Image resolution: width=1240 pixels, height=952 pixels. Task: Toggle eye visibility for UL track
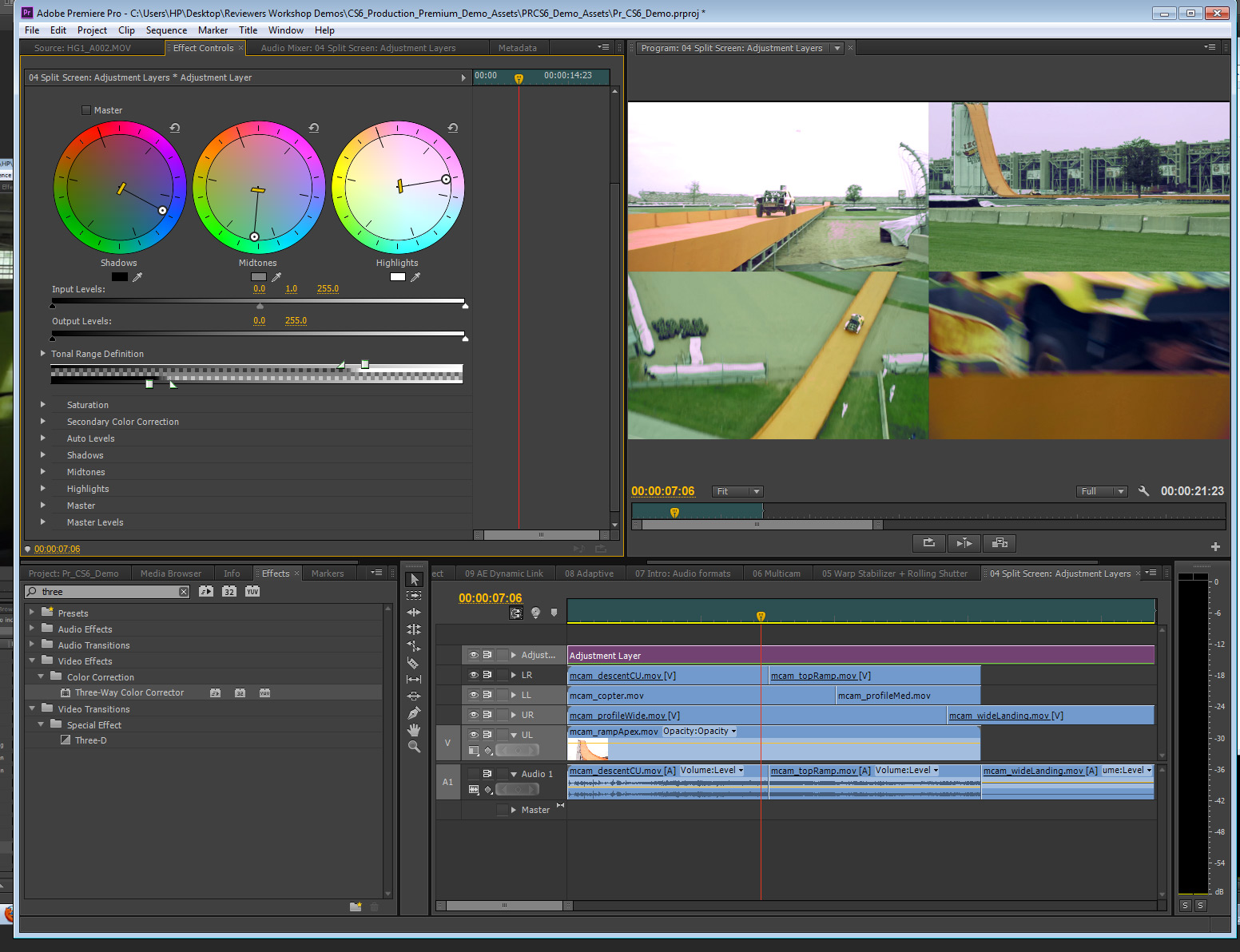pyautogui.click(x=474, y=735)
